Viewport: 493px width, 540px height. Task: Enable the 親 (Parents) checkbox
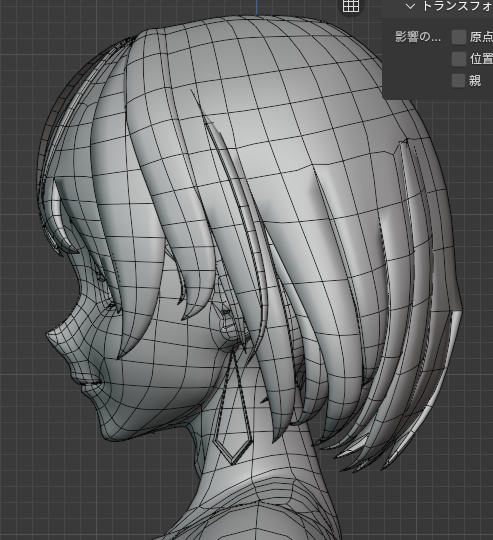pyautogui.click(x=459, y=81)
